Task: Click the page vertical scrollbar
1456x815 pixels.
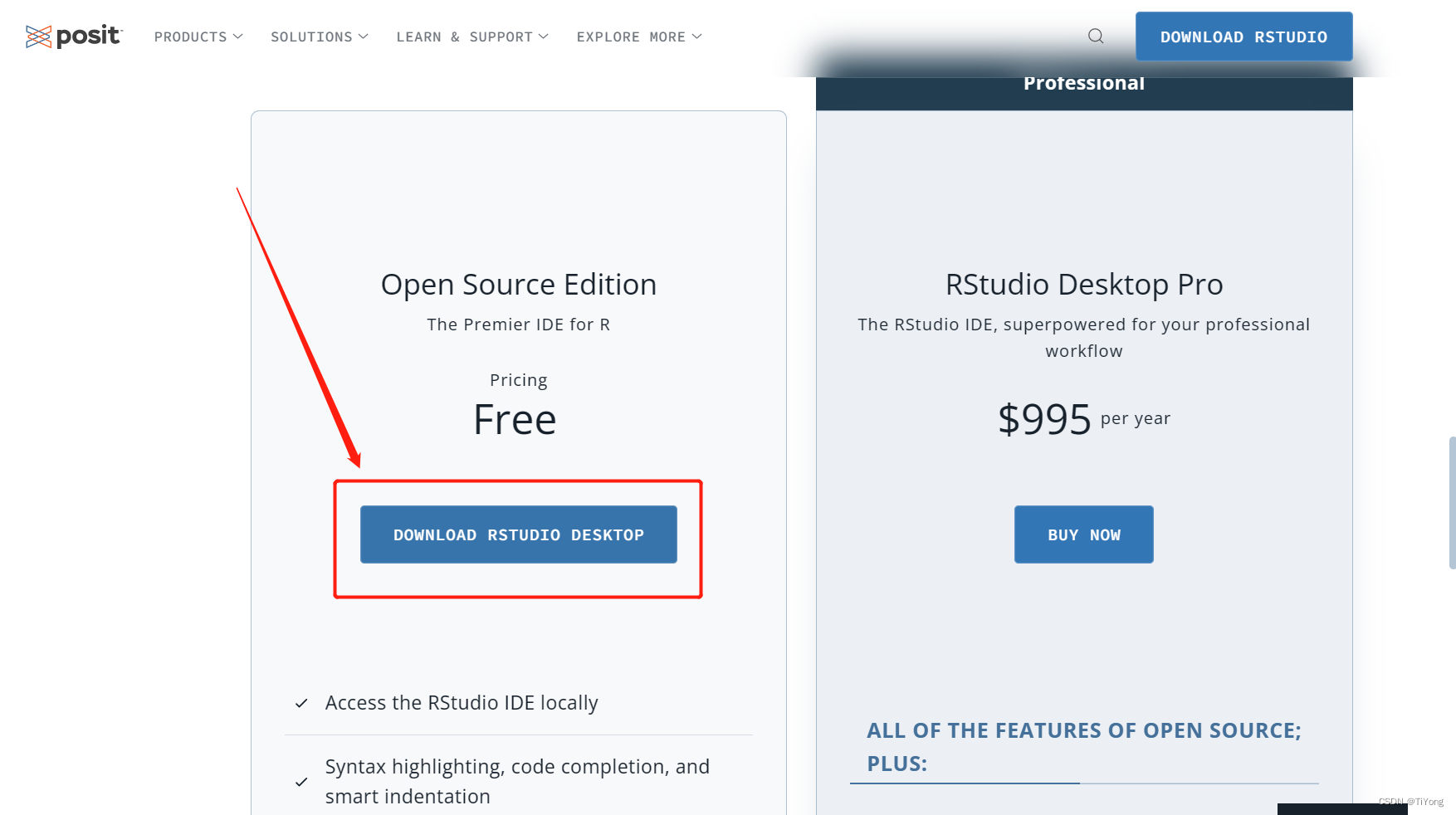Action: pos(1452,503)
